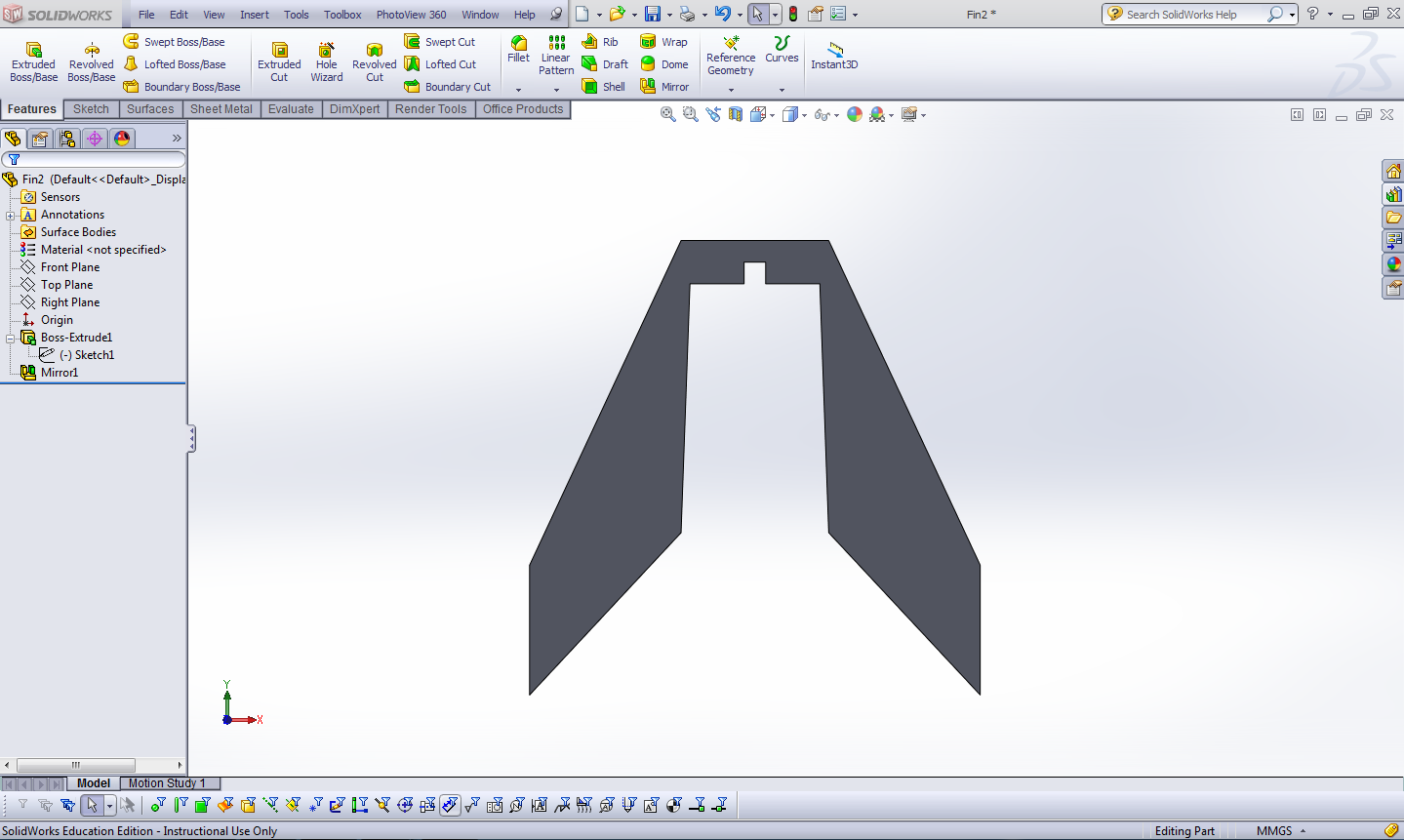
Task: Expand the FeatureManager tabs chevron
Action: (177, 139)
